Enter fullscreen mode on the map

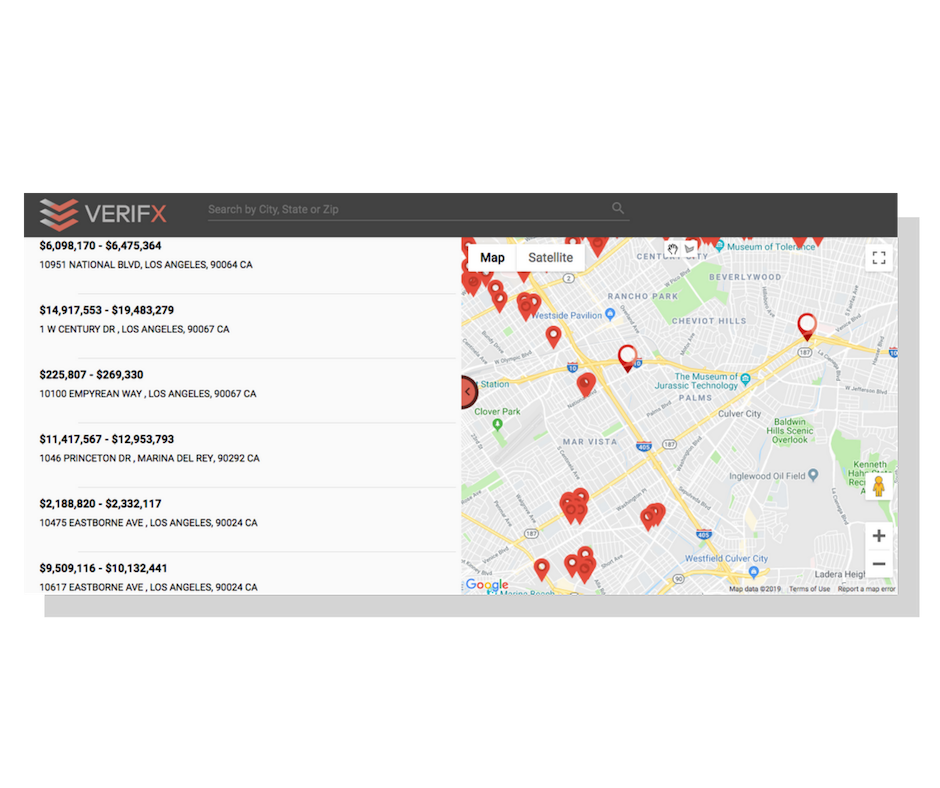pos(879,257)
